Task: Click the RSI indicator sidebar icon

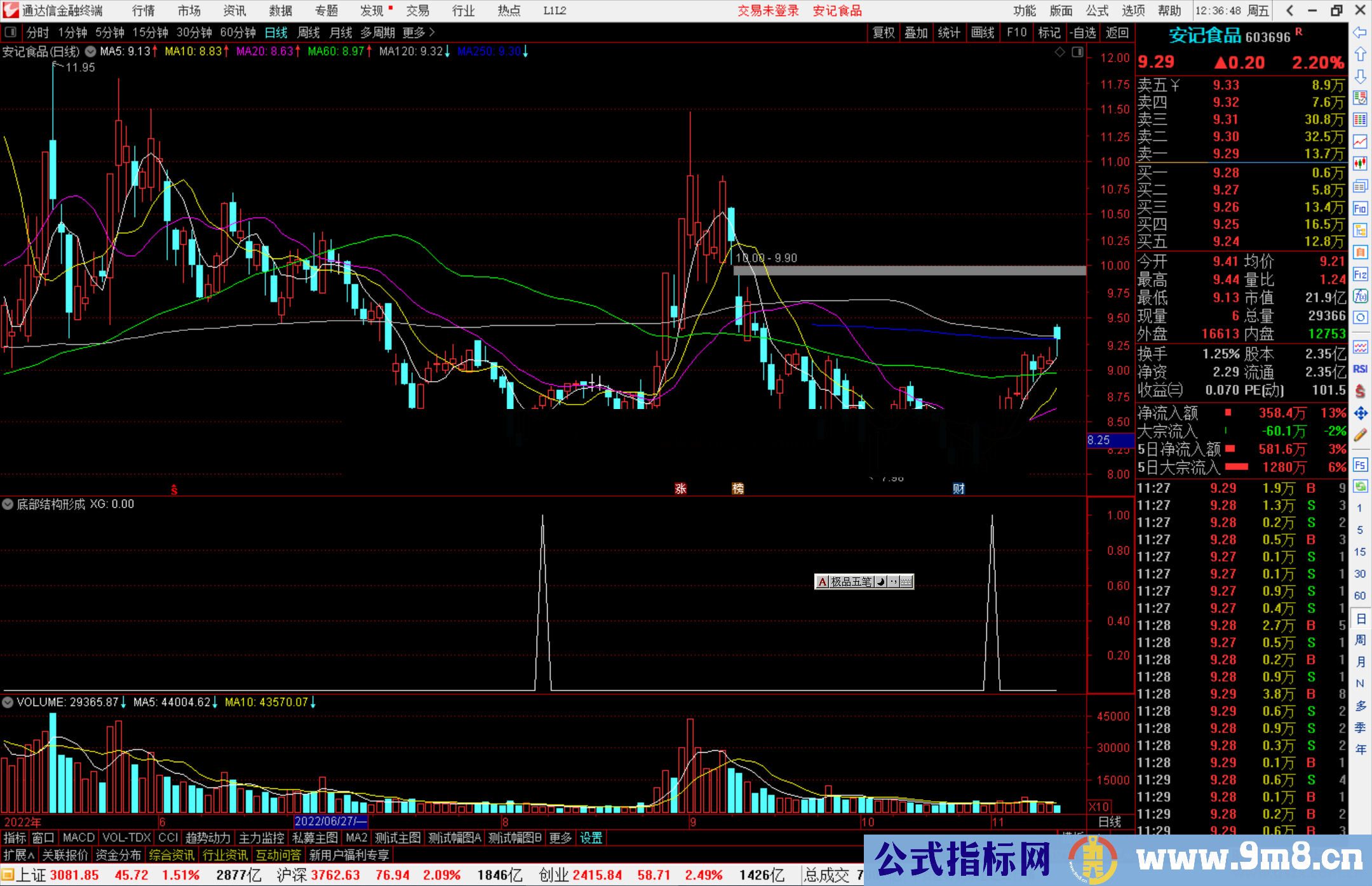Action: pos(1360,369)
